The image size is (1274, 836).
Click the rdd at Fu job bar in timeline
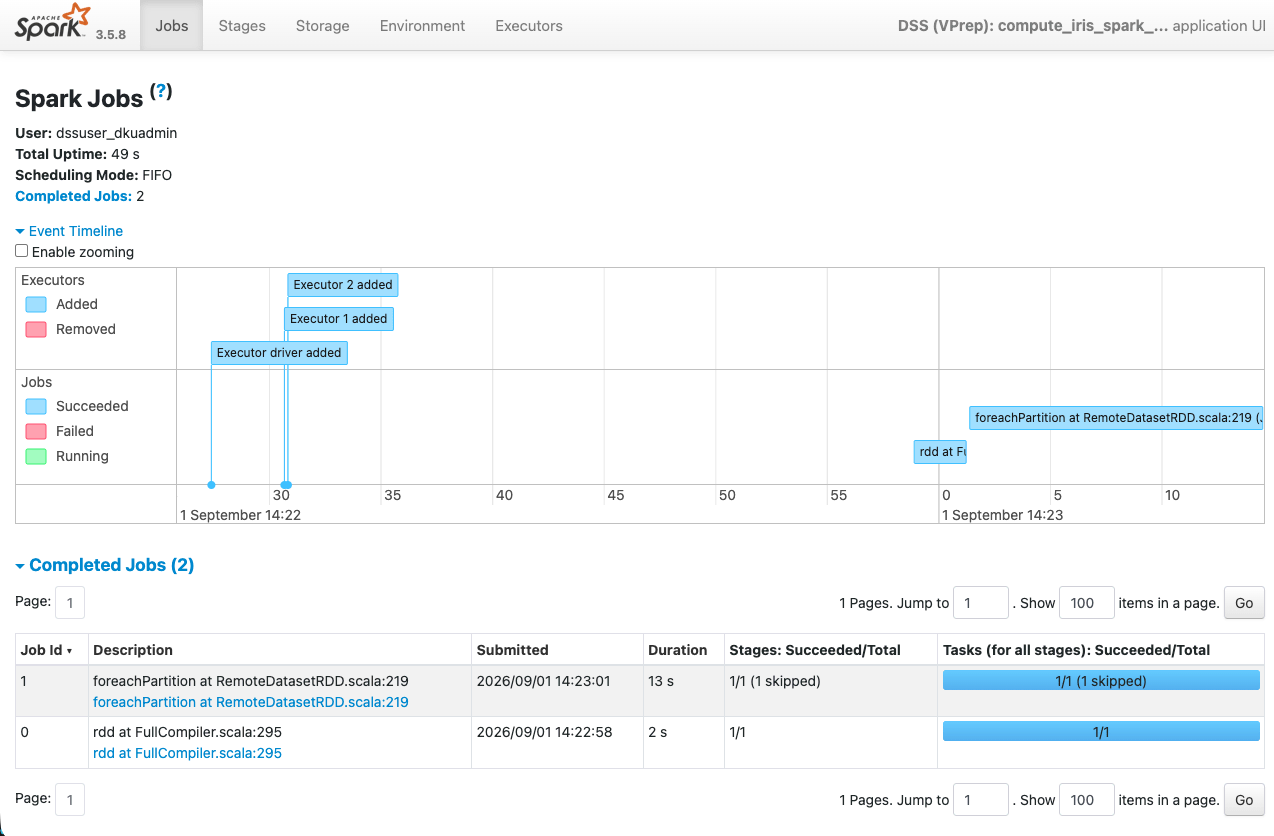(x=940, y=452)
